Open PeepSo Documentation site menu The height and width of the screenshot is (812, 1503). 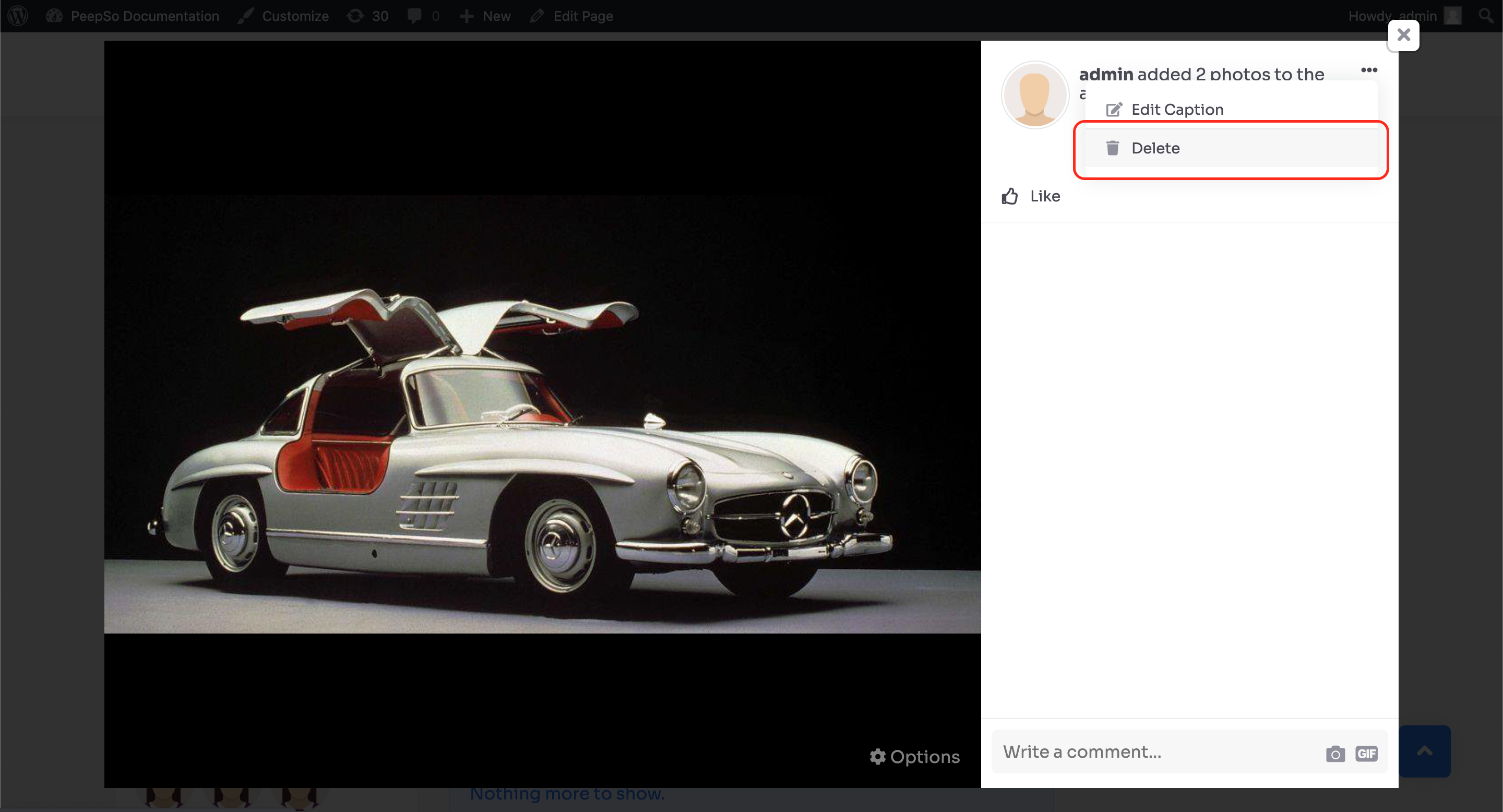[133, 16]
